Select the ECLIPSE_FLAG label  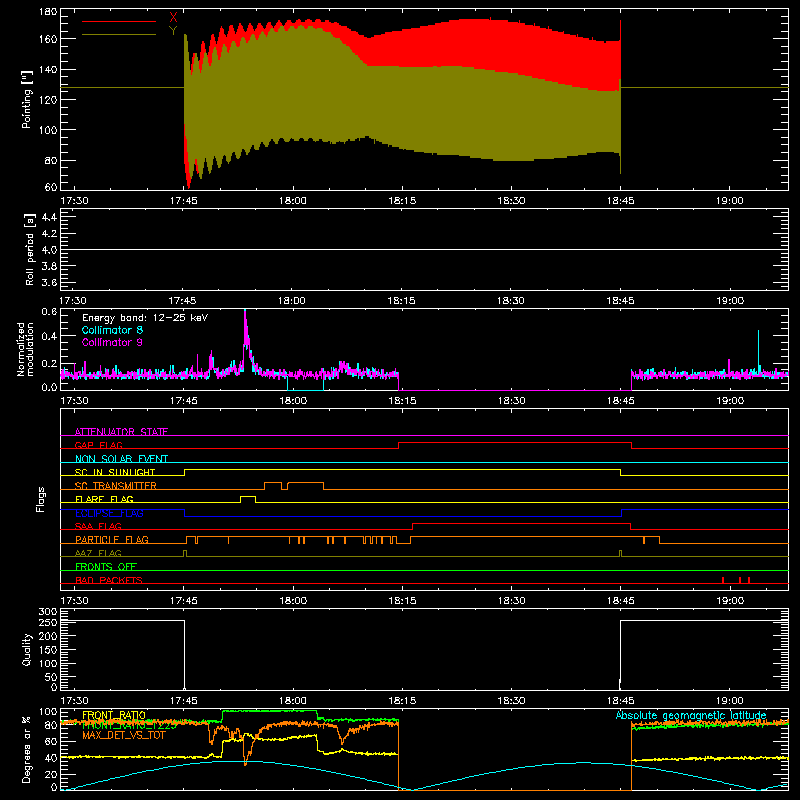tap(109, 513)
